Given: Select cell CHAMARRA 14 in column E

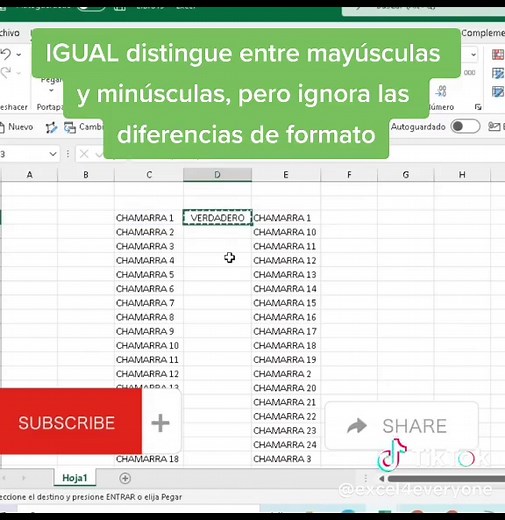Looking at the screenshot, I should point(286,289).
